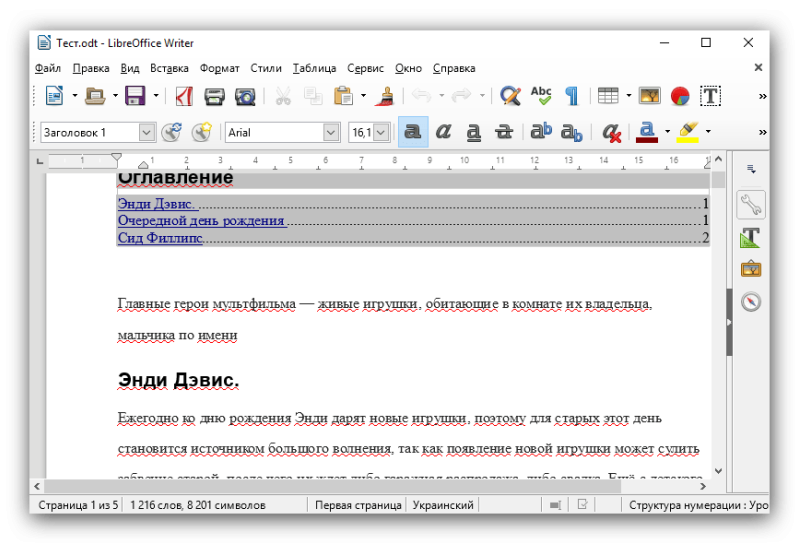The image size is (800, 544).
Task: Toggle Italic formatting
Action: pyautogui.click(x=443, y=132)
